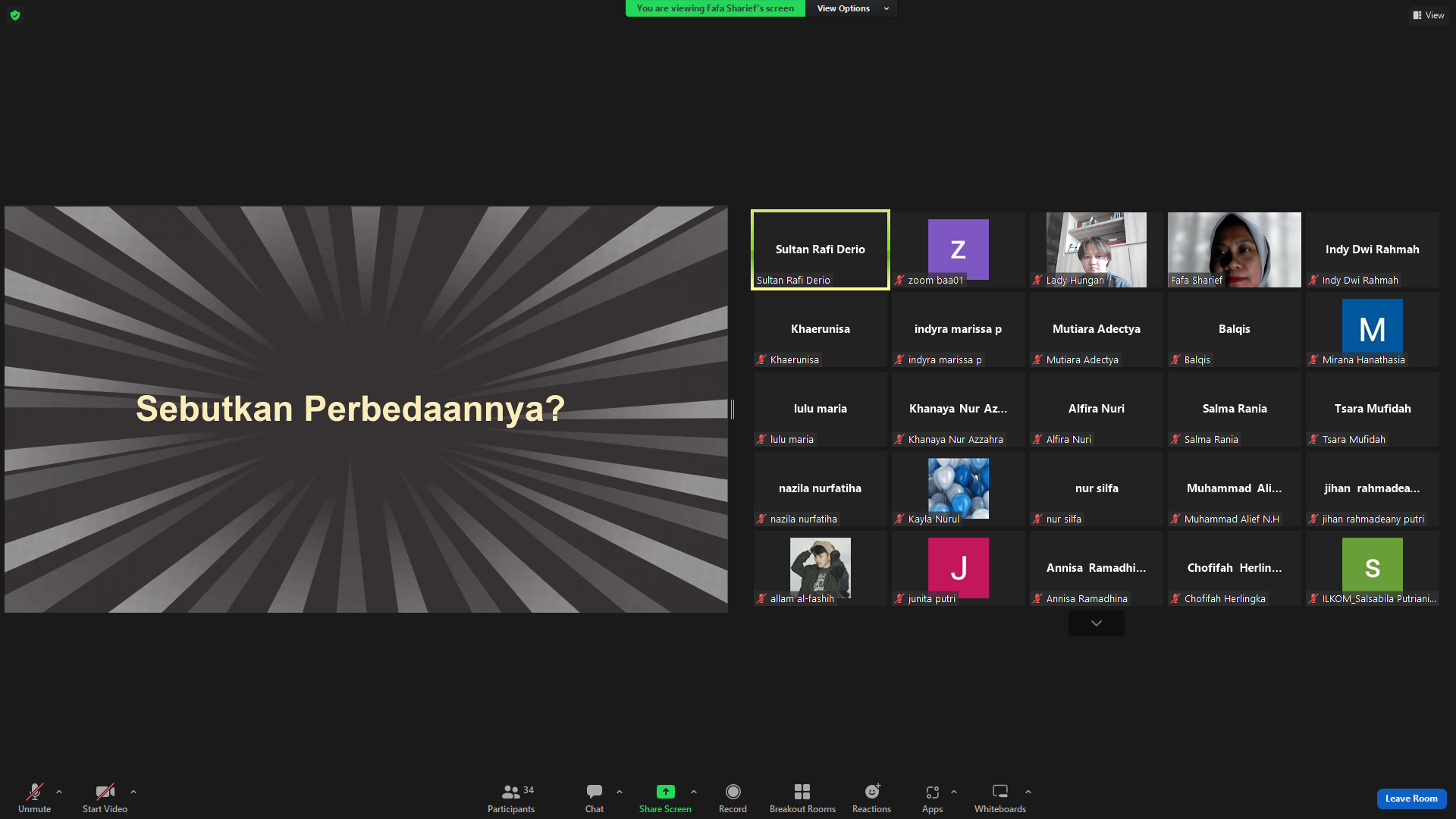1456x819 pixels.
Task: Click the 'Annisa Ramadhina' name label
Action: 1087,599
